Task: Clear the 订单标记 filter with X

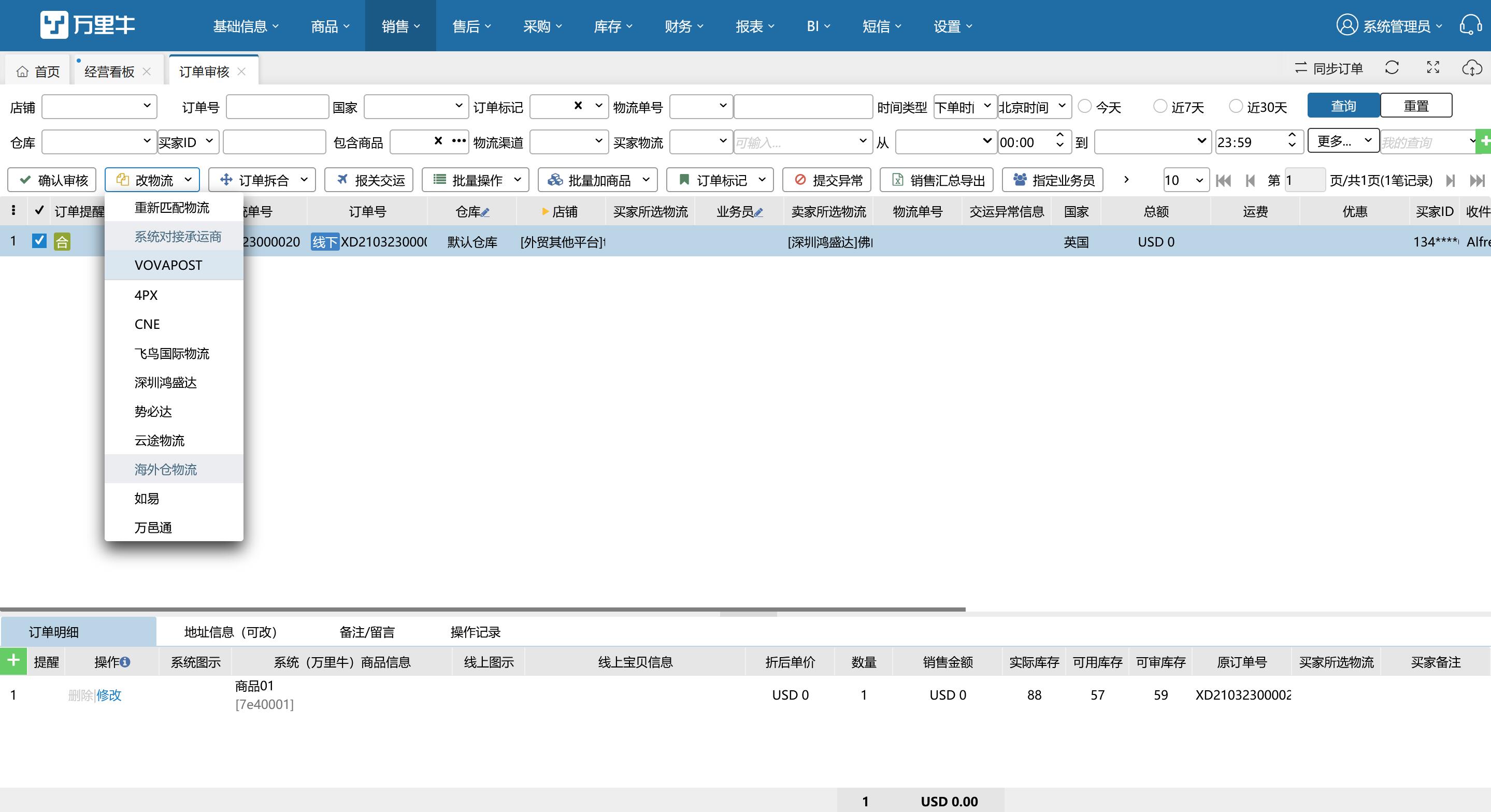Action: coord(578,105)
